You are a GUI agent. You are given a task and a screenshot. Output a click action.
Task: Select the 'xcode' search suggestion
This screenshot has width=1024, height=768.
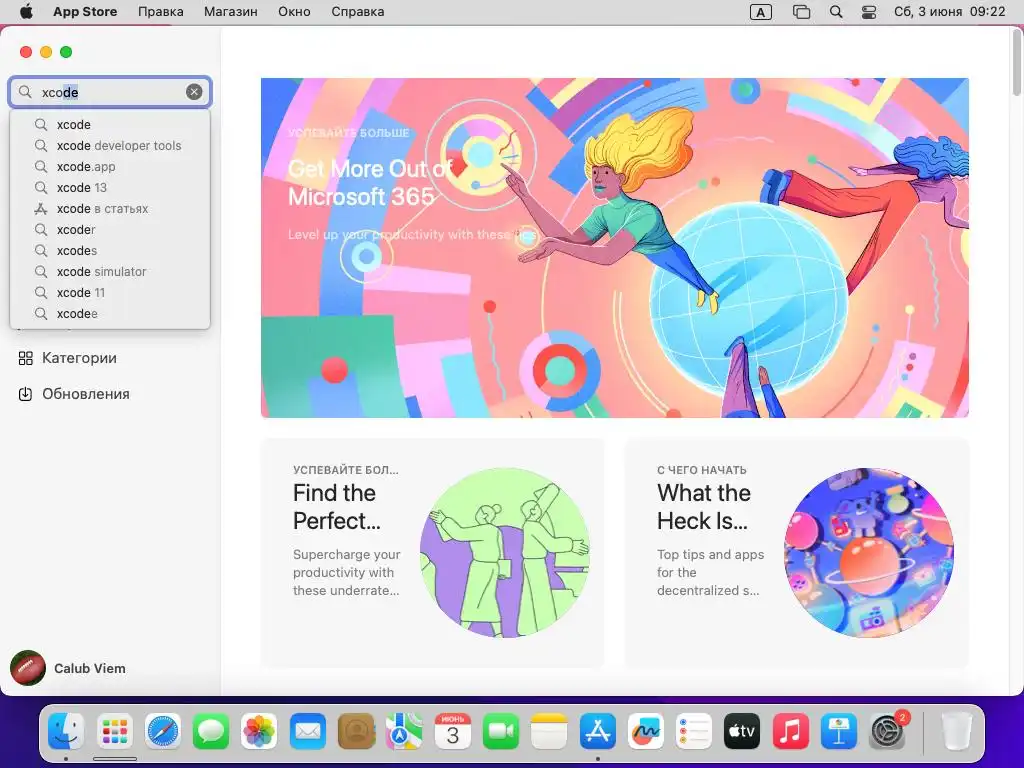point(110,124)
